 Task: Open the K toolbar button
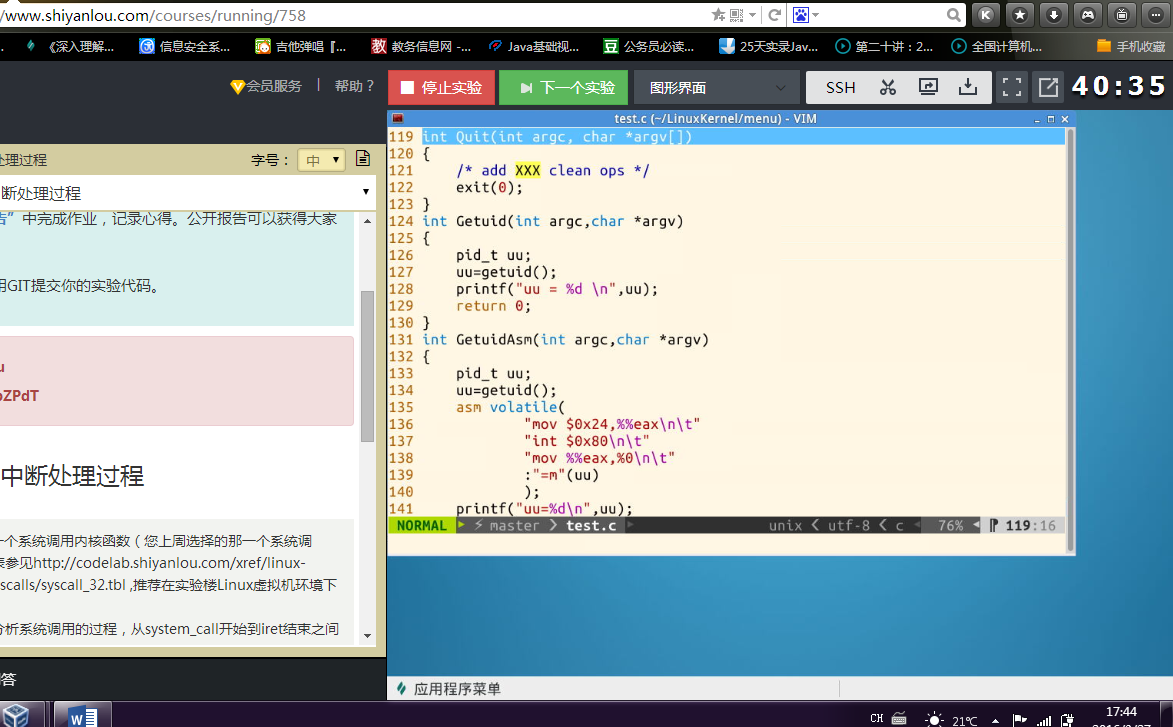click(986, 15)
